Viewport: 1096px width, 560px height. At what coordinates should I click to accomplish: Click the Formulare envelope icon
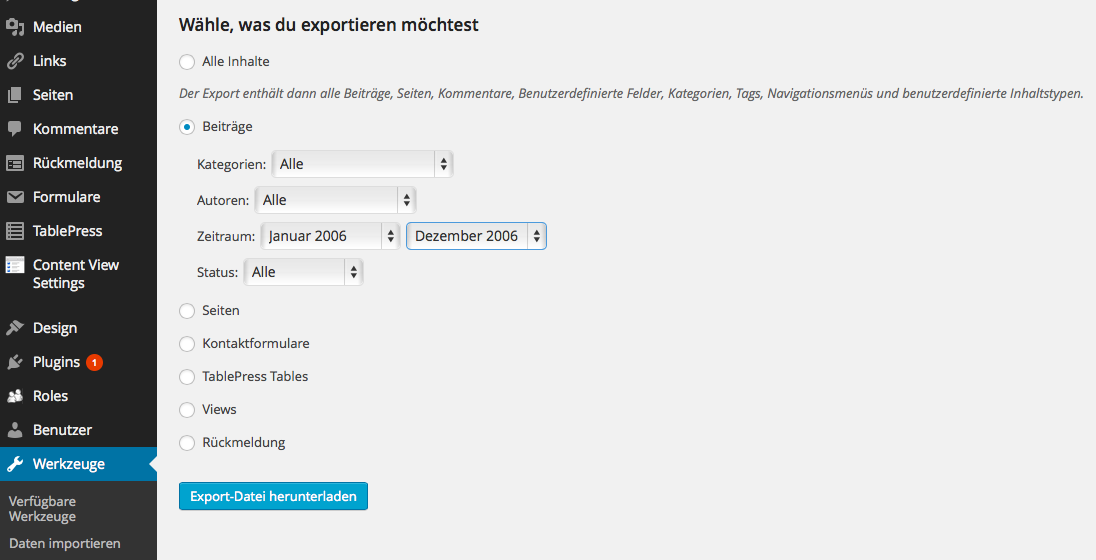[x=15, y=197]
